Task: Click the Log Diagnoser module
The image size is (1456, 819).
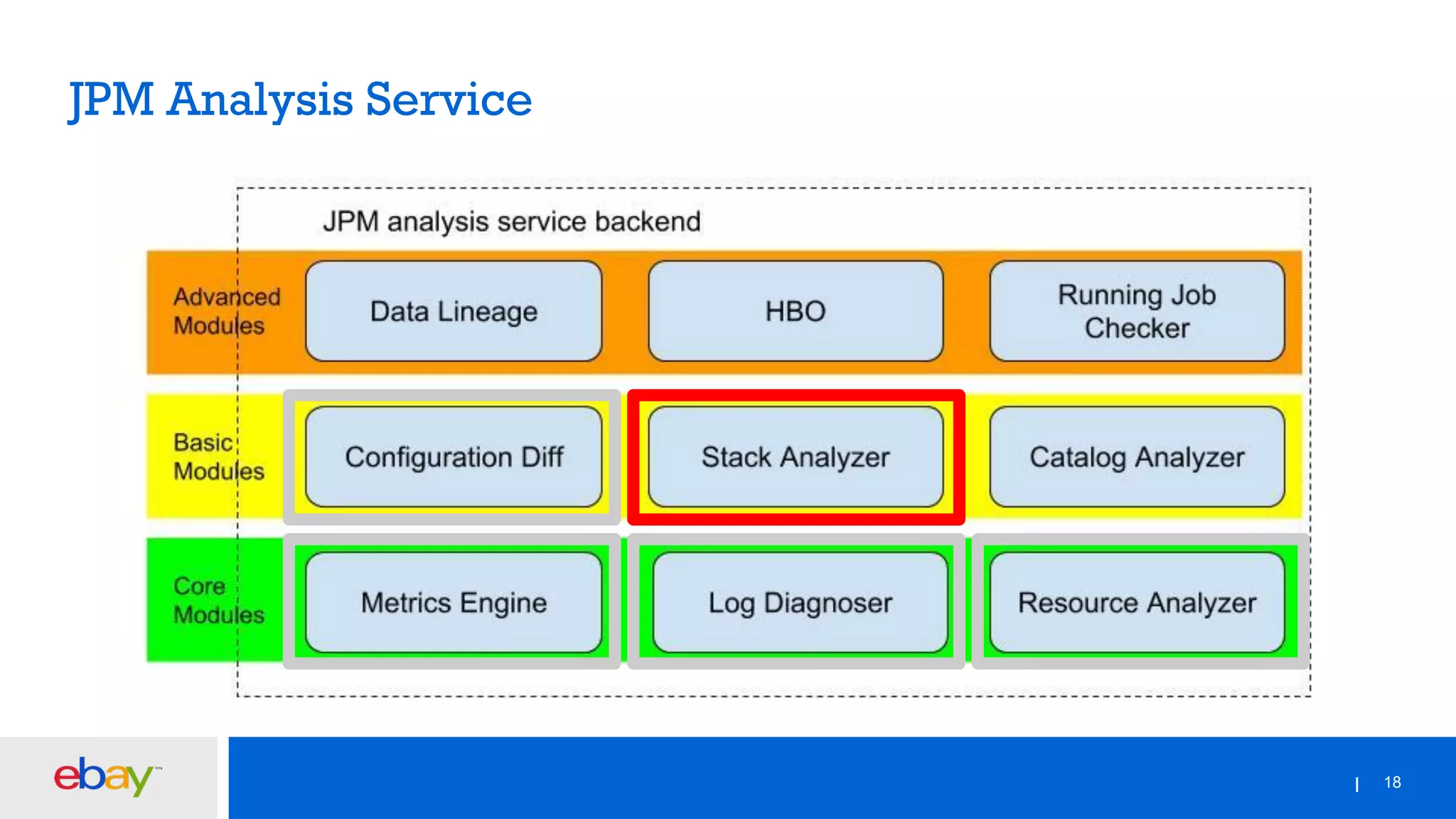Action: pyautogui.click(x=800, y=603)
